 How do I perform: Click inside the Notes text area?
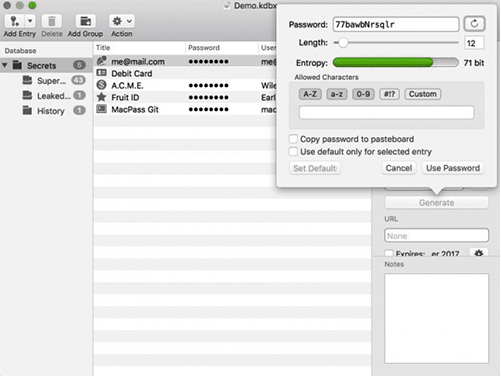(x=436, y=318)
